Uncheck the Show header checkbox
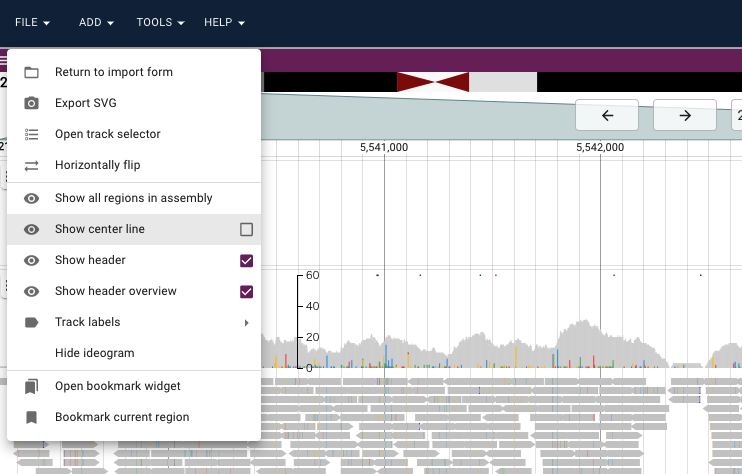 [x=247, y=261]
